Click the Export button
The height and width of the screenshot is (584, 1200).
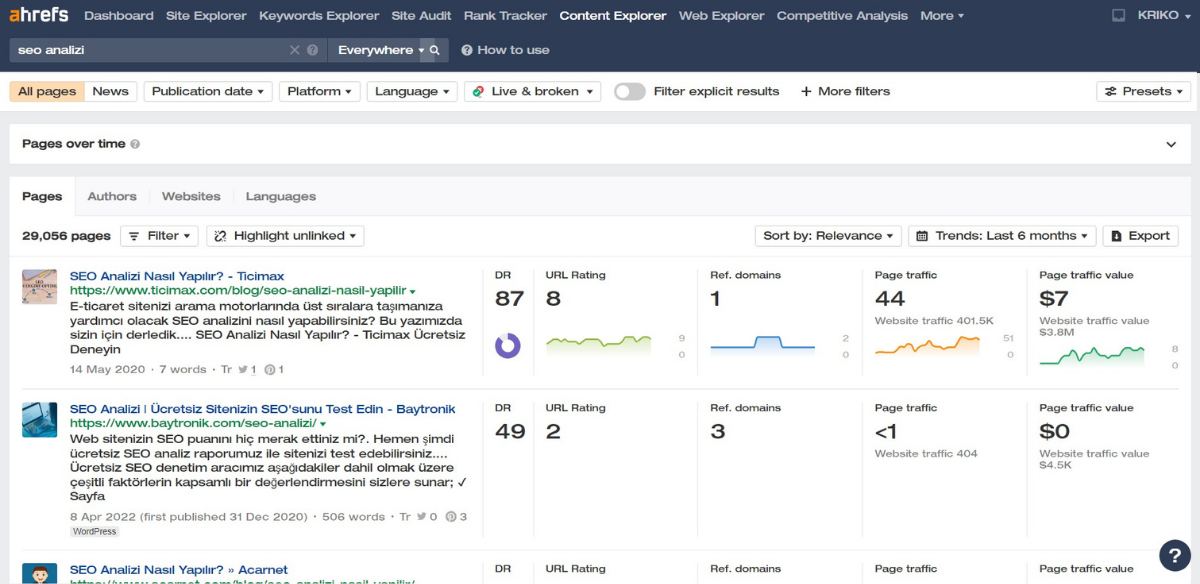(x=1140, y=236)
